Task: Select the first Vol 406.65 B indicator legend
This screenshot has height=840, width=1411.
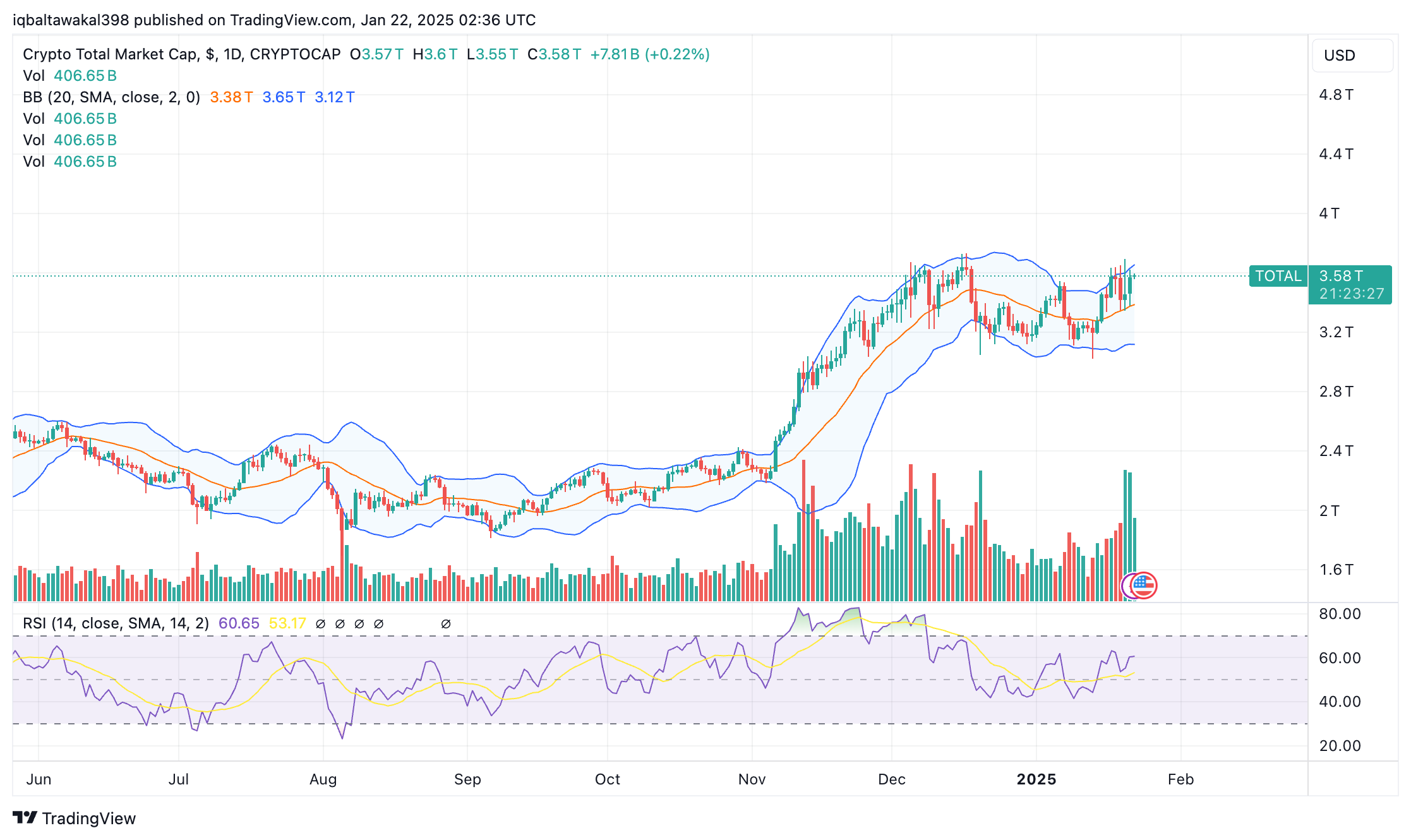Action: pyautogui.click(x=69, y=76)
